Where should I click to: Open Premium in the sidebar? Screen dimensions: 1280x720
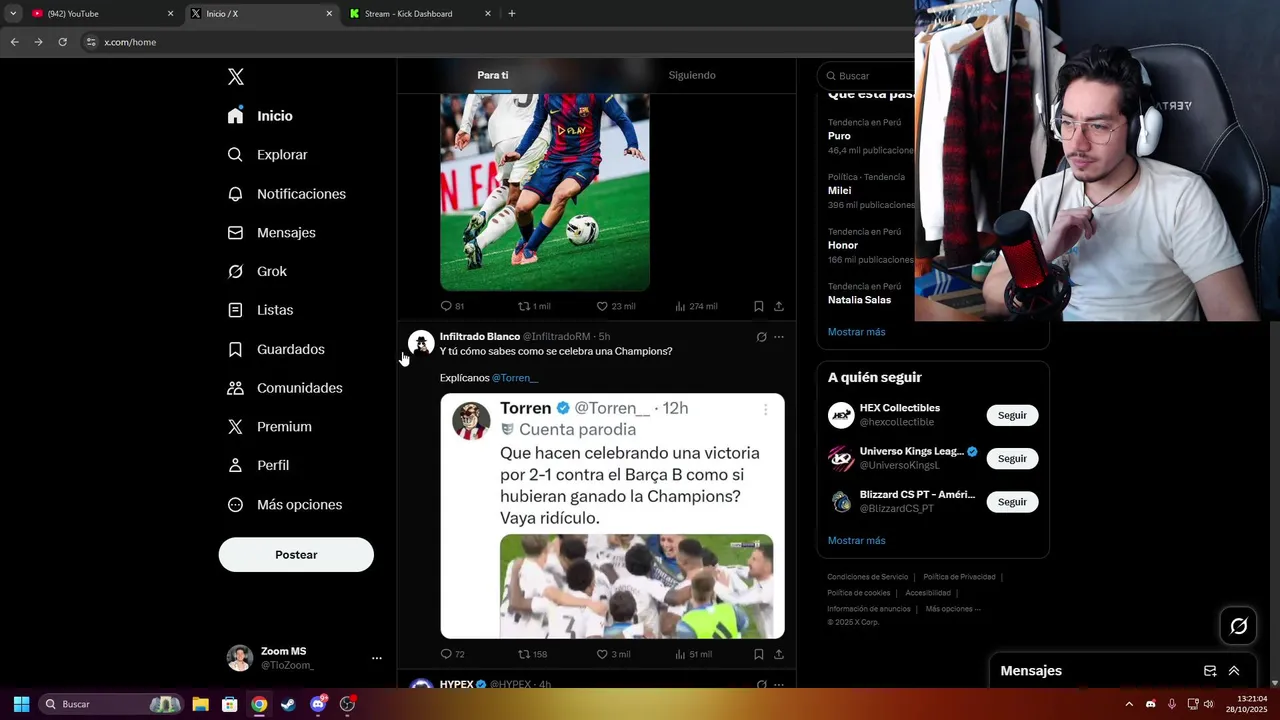coord(269,427)
